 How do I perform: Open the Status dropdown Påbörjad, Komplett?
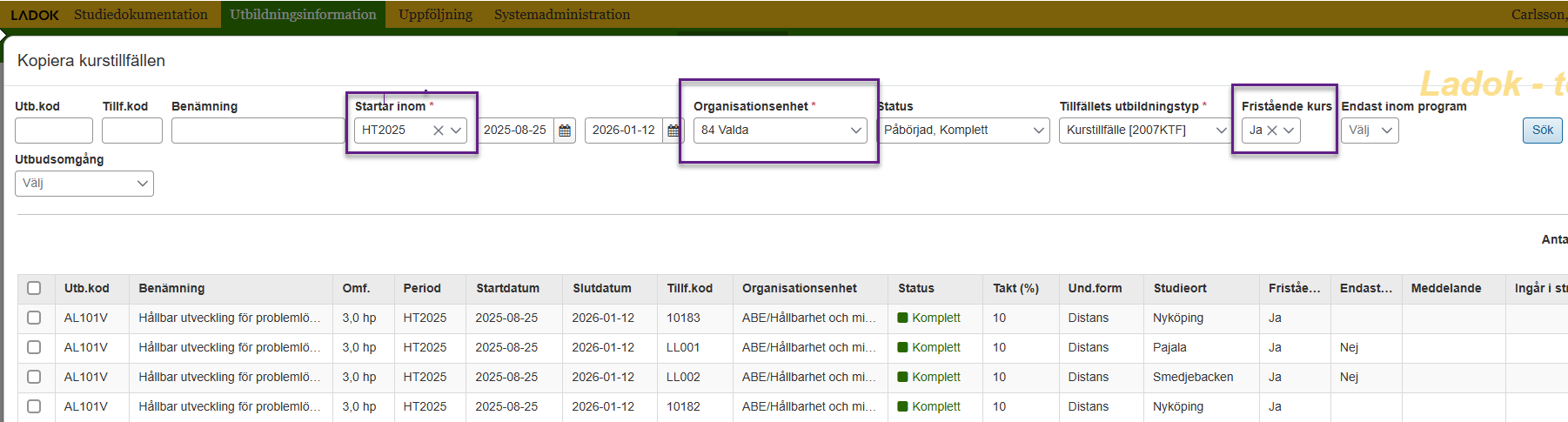click(962, 131)
